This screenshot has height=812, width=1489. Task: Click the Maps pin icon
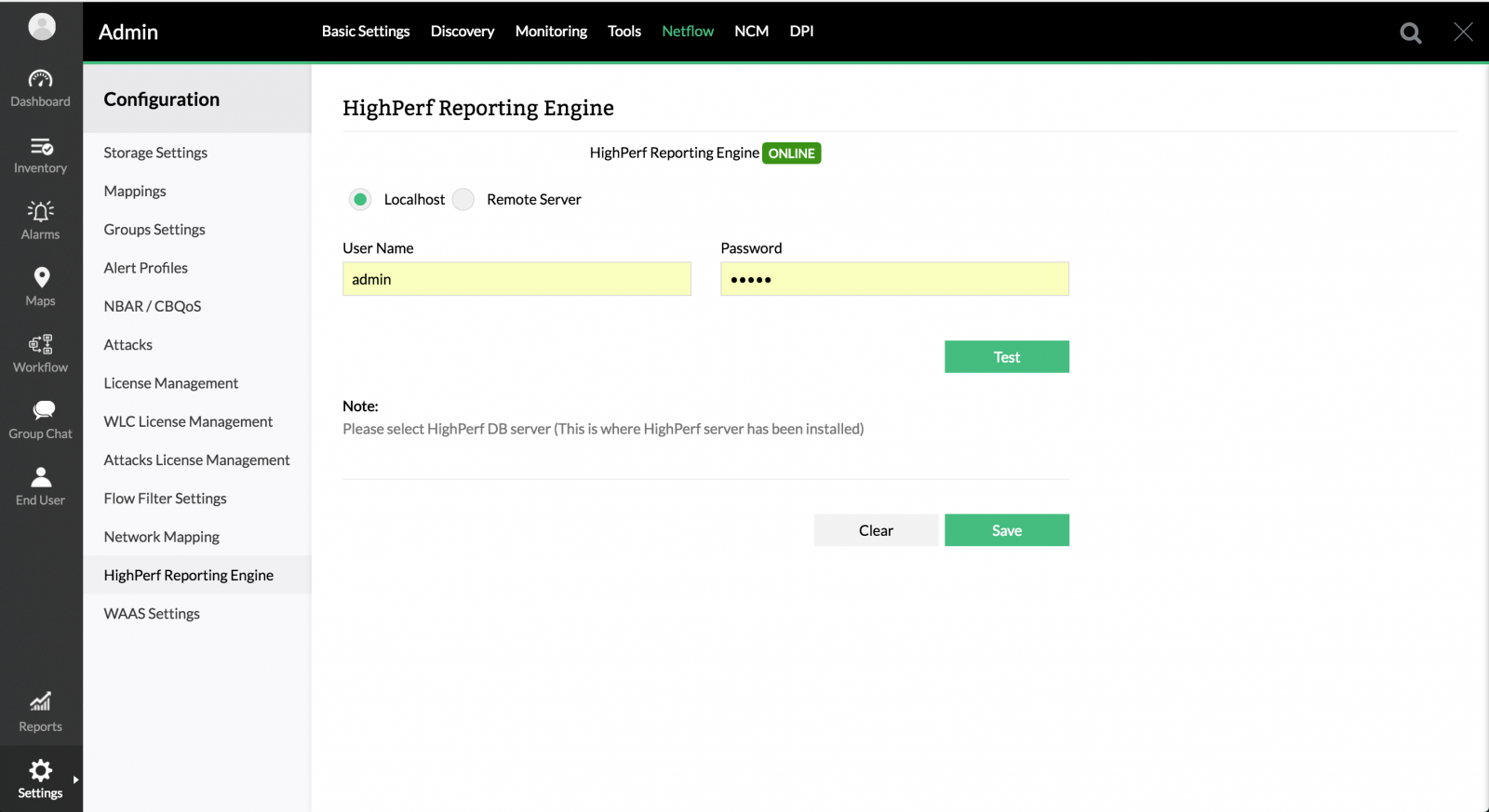pos(41,278)
